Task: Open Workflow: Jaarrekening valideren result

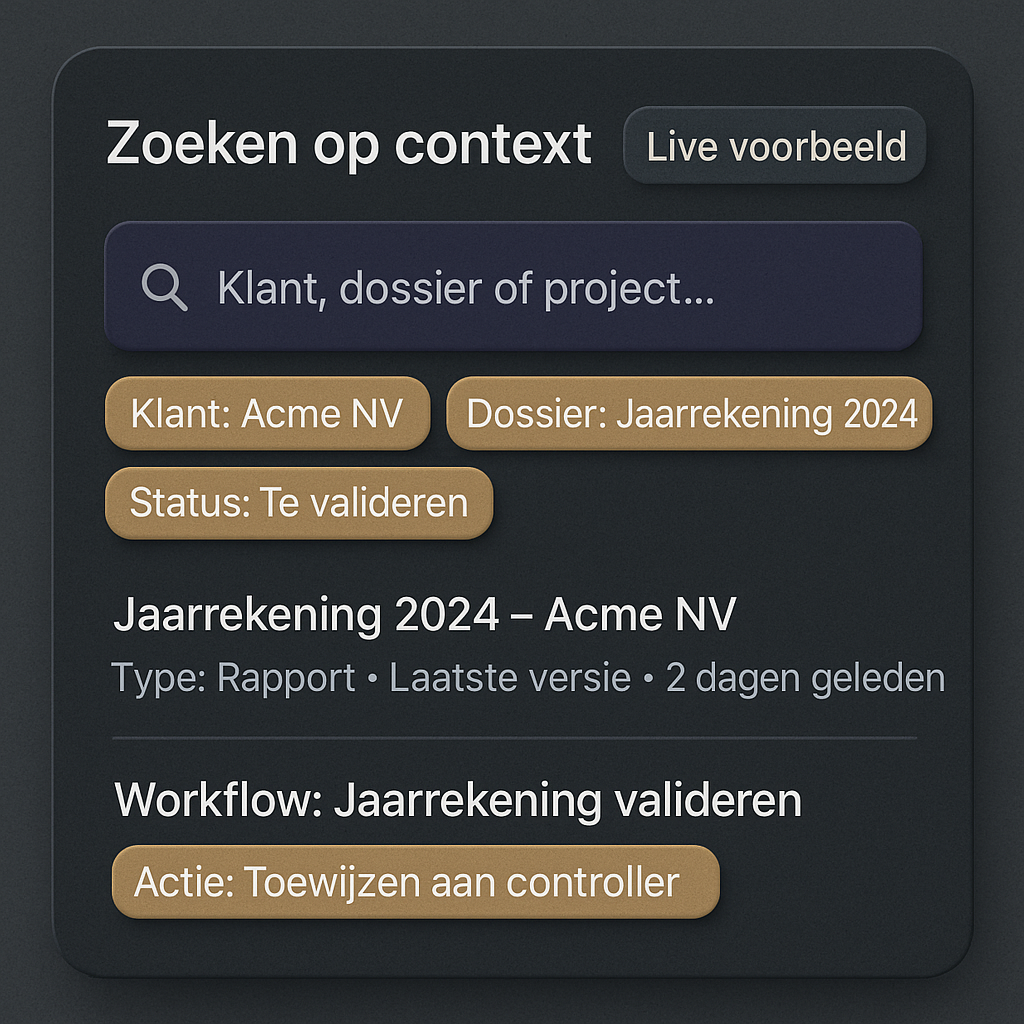Action: click(x=458, y=800)
